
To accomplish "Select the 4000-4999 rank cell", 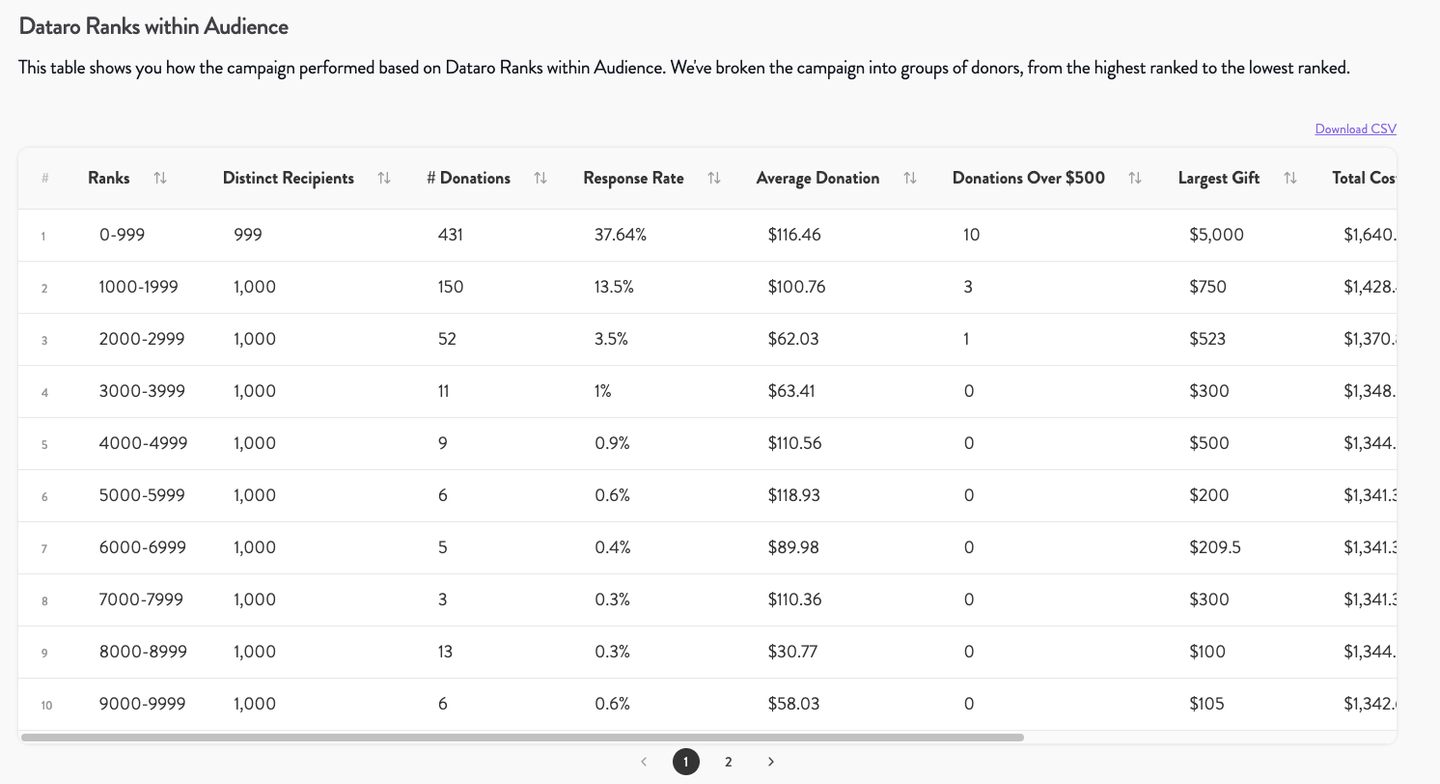I will click(143, 443).
